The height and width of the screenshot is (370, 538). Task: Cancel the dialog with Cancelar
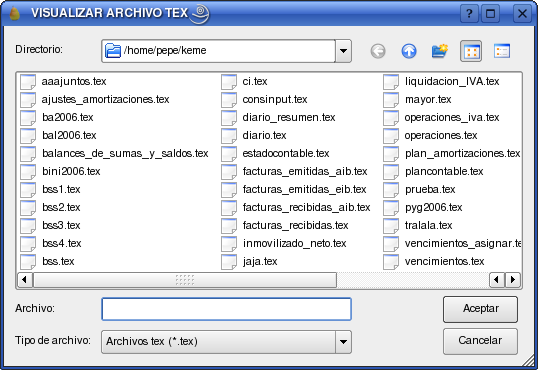click(x=480, y=341)
